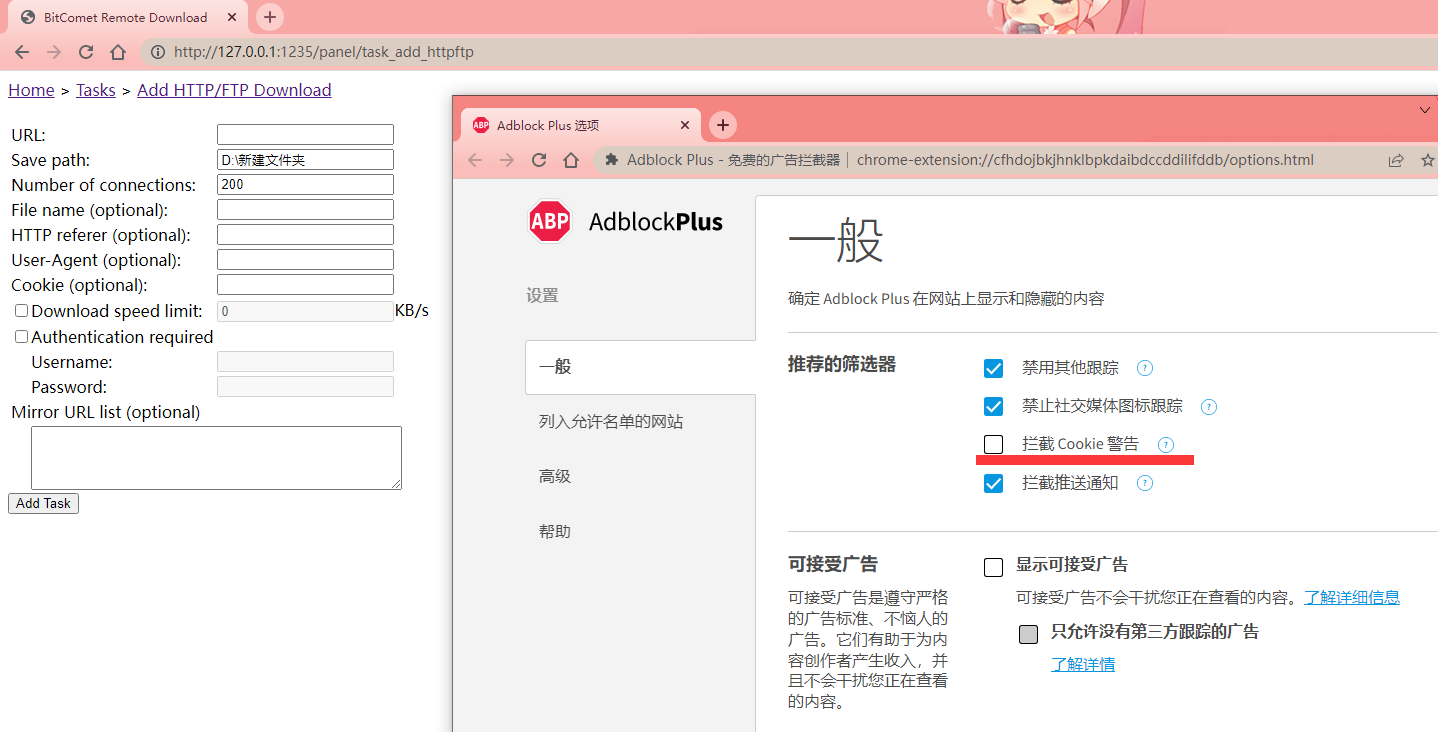Uncheck 禁止社交媒体图标跟踪 checkbox
Screen dimensions: 1438x732
(993, 406)
